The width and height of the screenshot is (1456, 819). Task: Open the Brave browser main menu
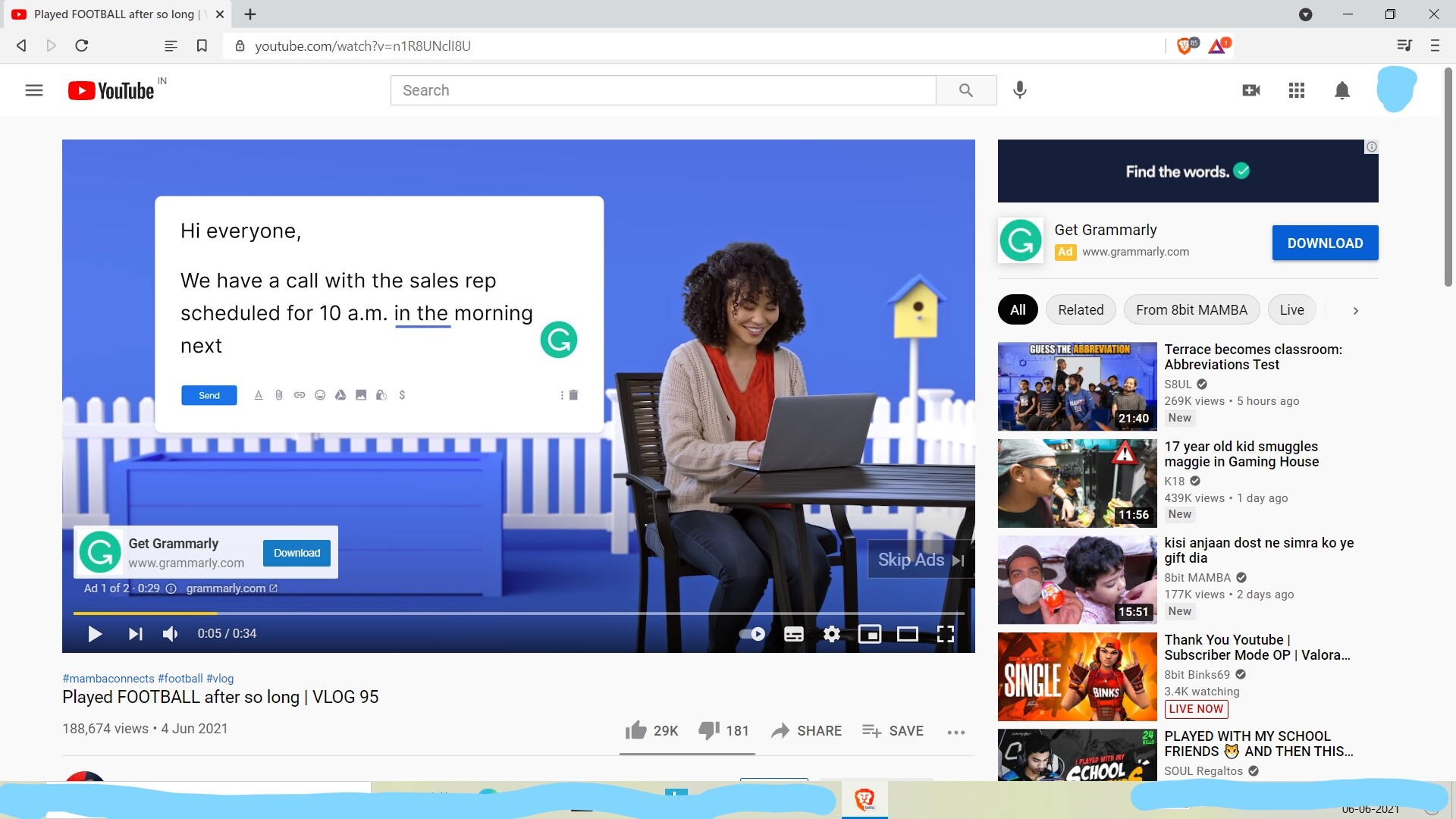tap(1435, 45)
